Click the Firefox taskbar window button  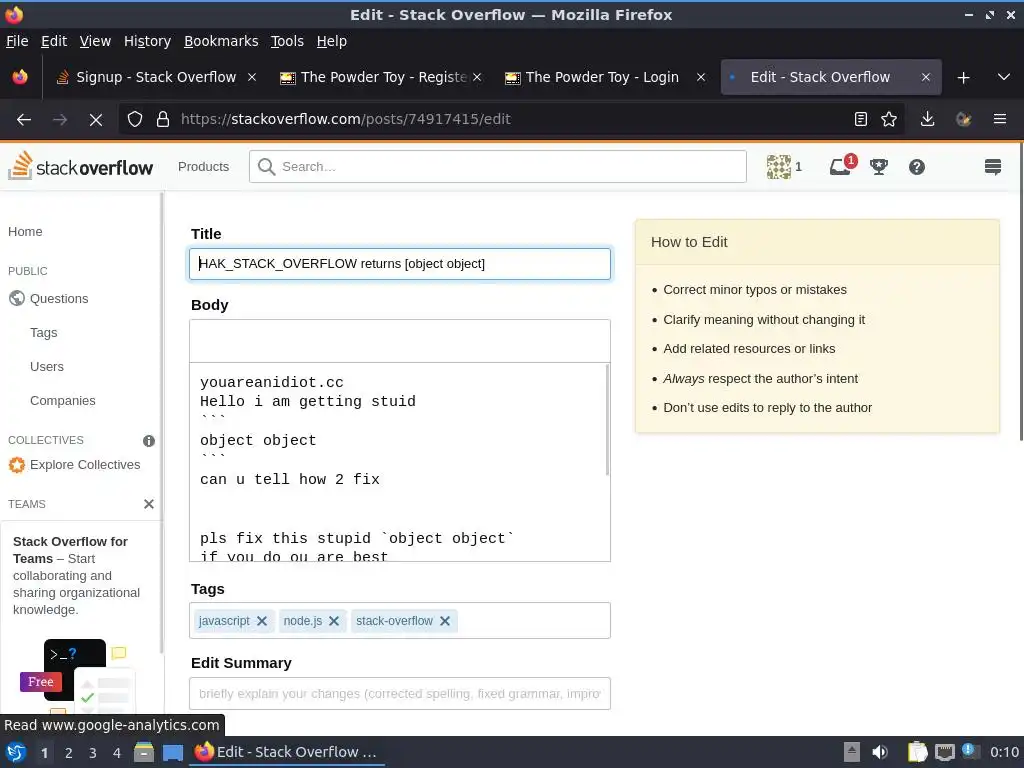(287, 752)
